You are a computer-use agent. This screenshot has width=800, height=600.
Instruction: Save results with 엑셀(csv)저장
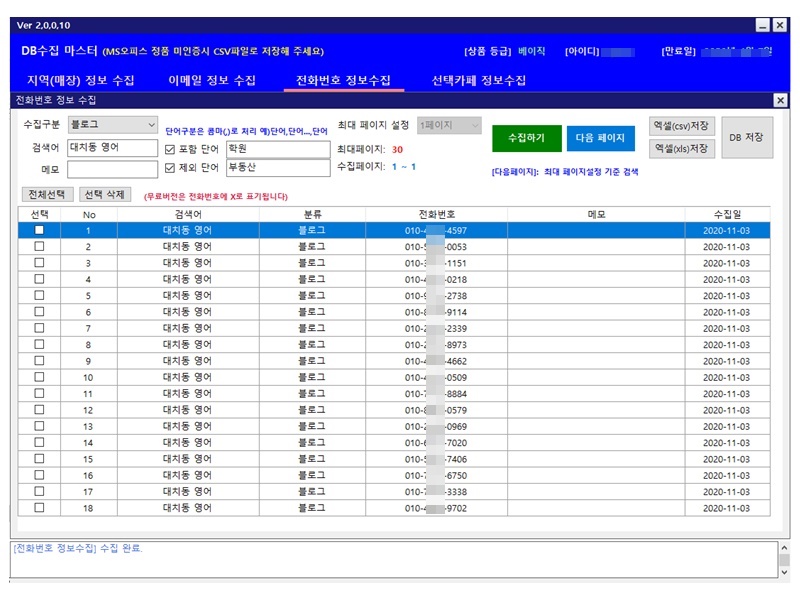pyautogui.click(x=682, y=126)
